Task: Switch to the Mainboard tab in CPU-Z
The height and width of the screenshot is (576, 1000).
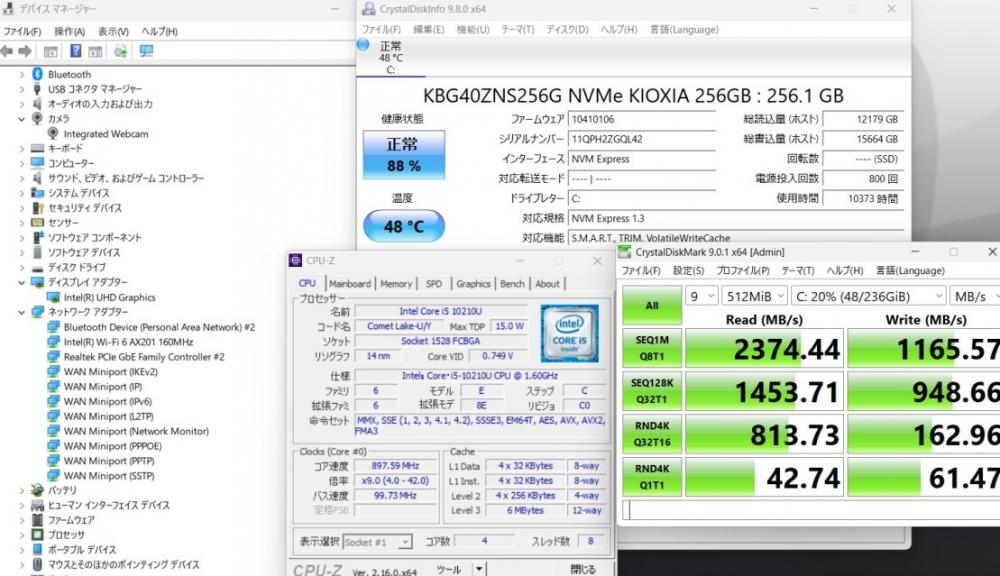Action: coord(349,284)
